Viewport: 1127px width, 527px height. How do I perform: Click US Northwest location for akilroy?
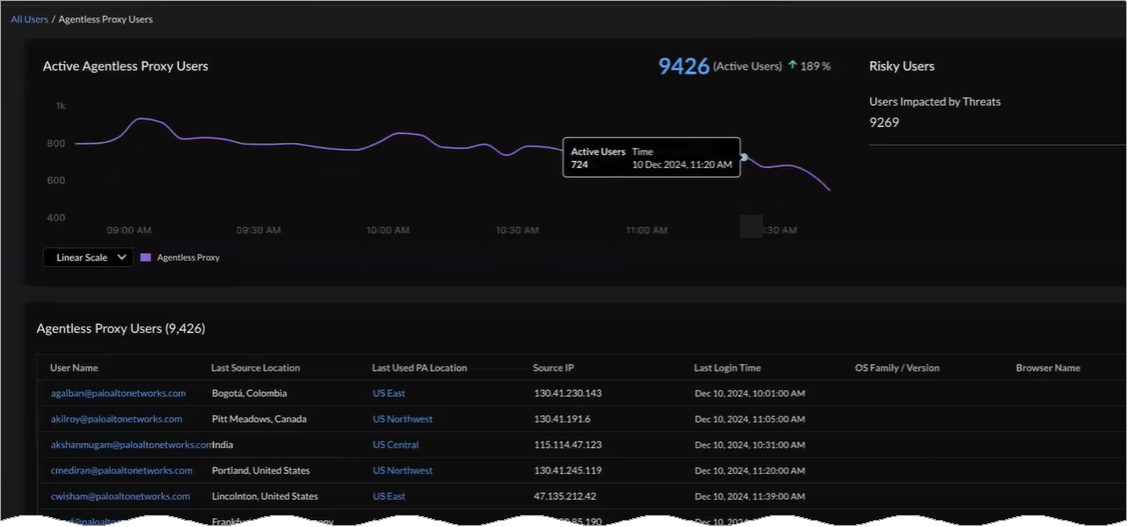click(x=403, y=419)
